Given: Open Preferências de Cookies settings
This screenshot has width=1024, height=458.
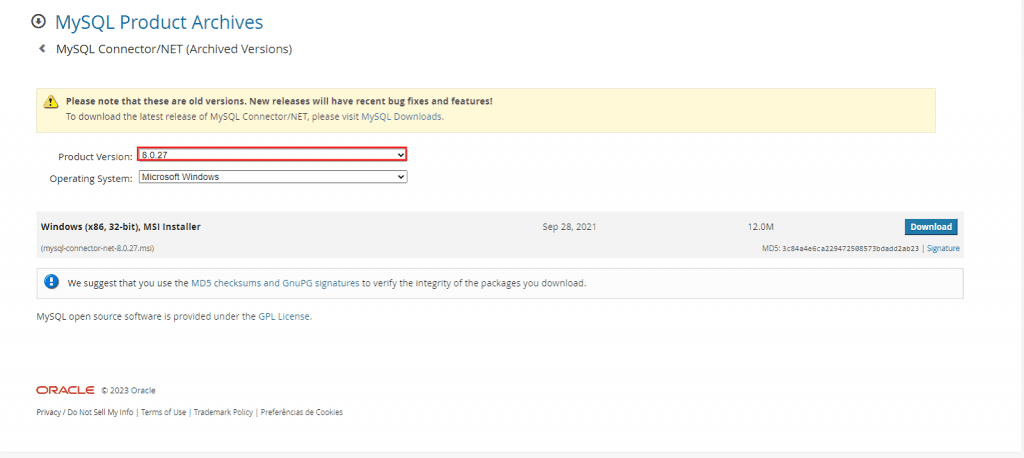Looking at the screenshot, I should [x=301, y=412].
